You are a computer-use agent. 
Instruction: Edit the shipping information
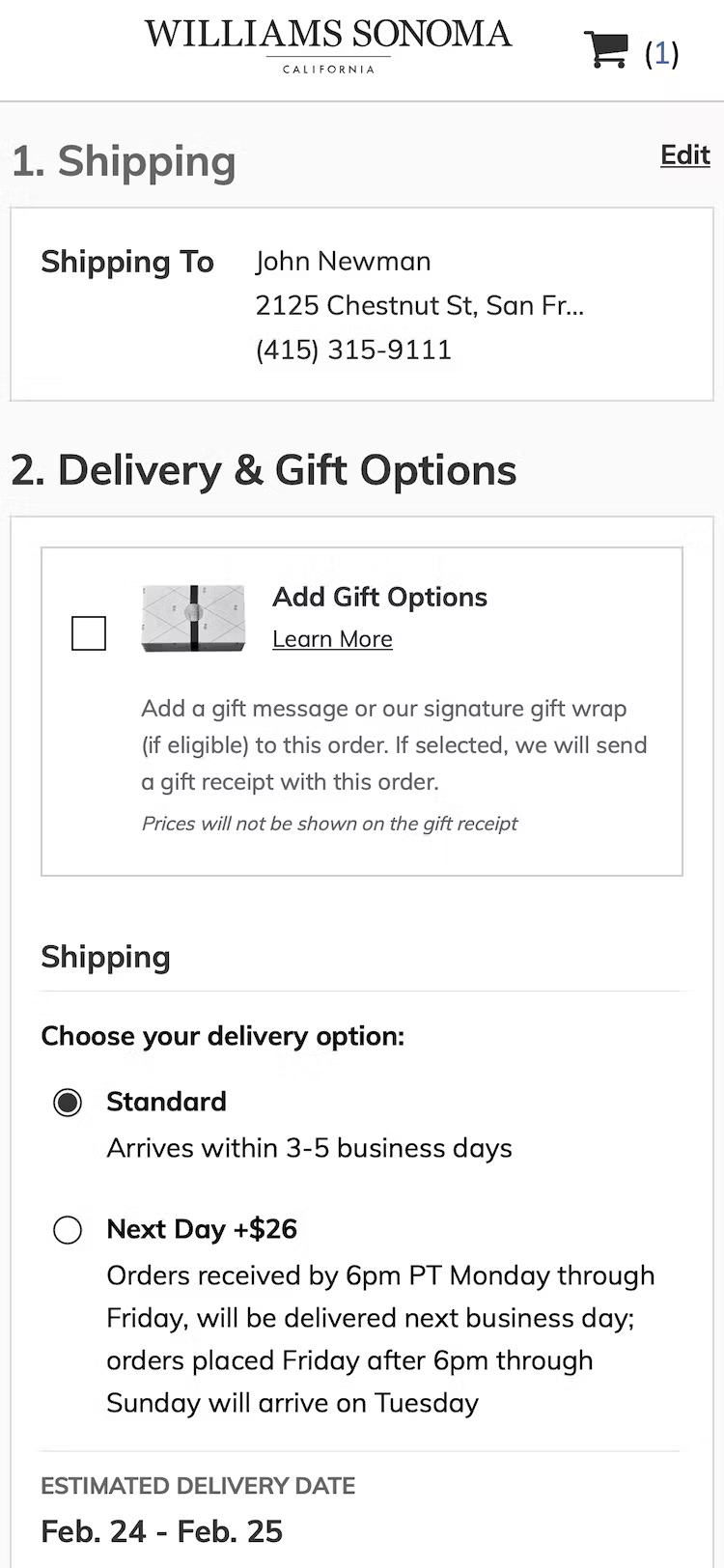(684, 155)
